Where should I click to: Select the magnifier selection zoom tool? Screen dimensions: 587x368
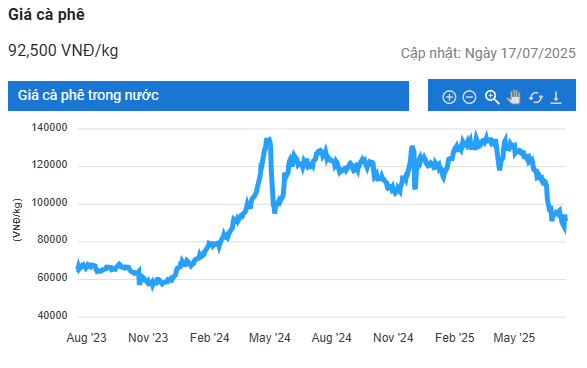click(x=492, y=97)
